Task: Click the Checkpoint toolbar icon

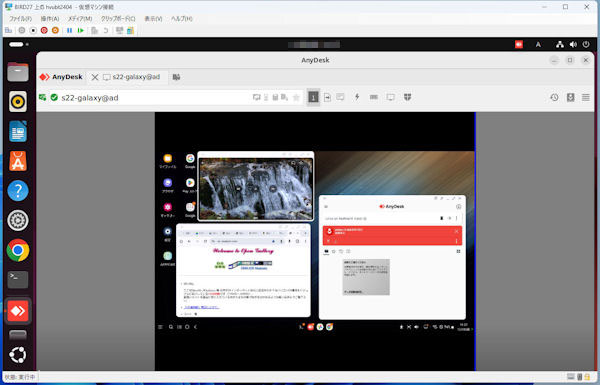Action: click(95, 30)
